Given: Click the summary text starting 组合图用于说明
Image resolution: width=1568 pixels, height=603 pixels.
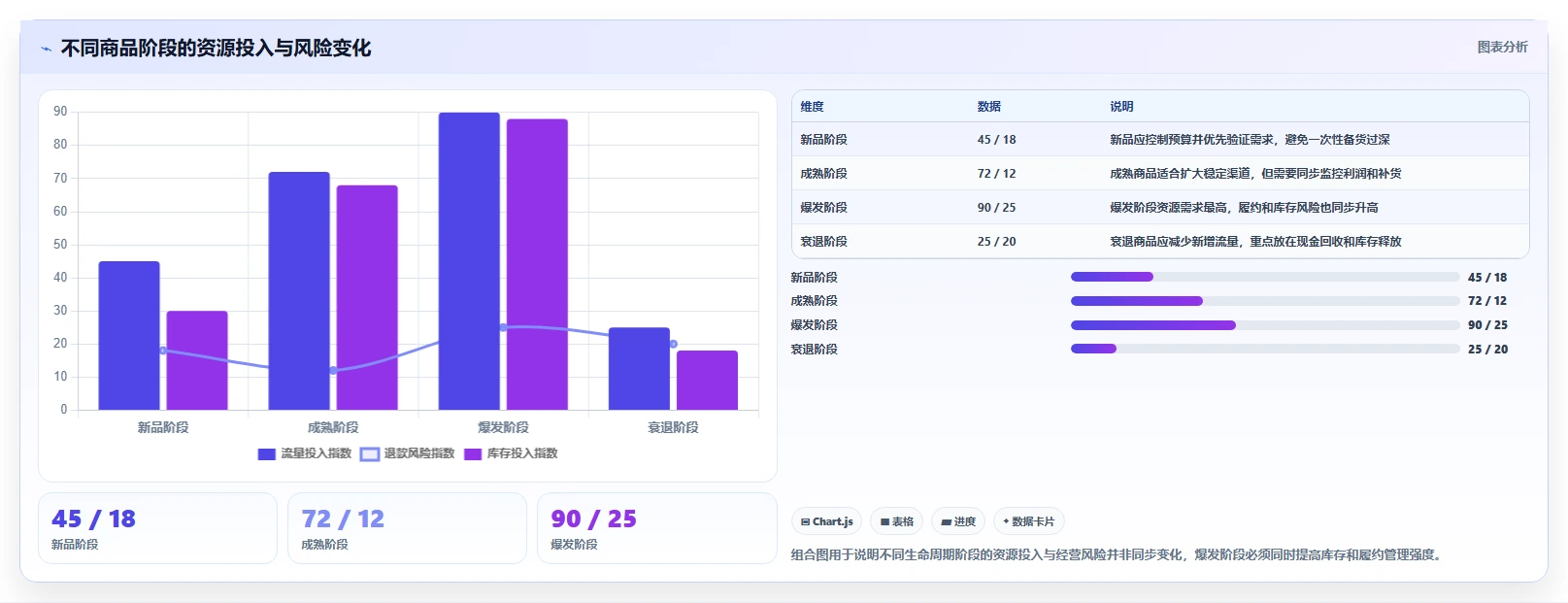Looking at the screenshot, I should 1118,555.
